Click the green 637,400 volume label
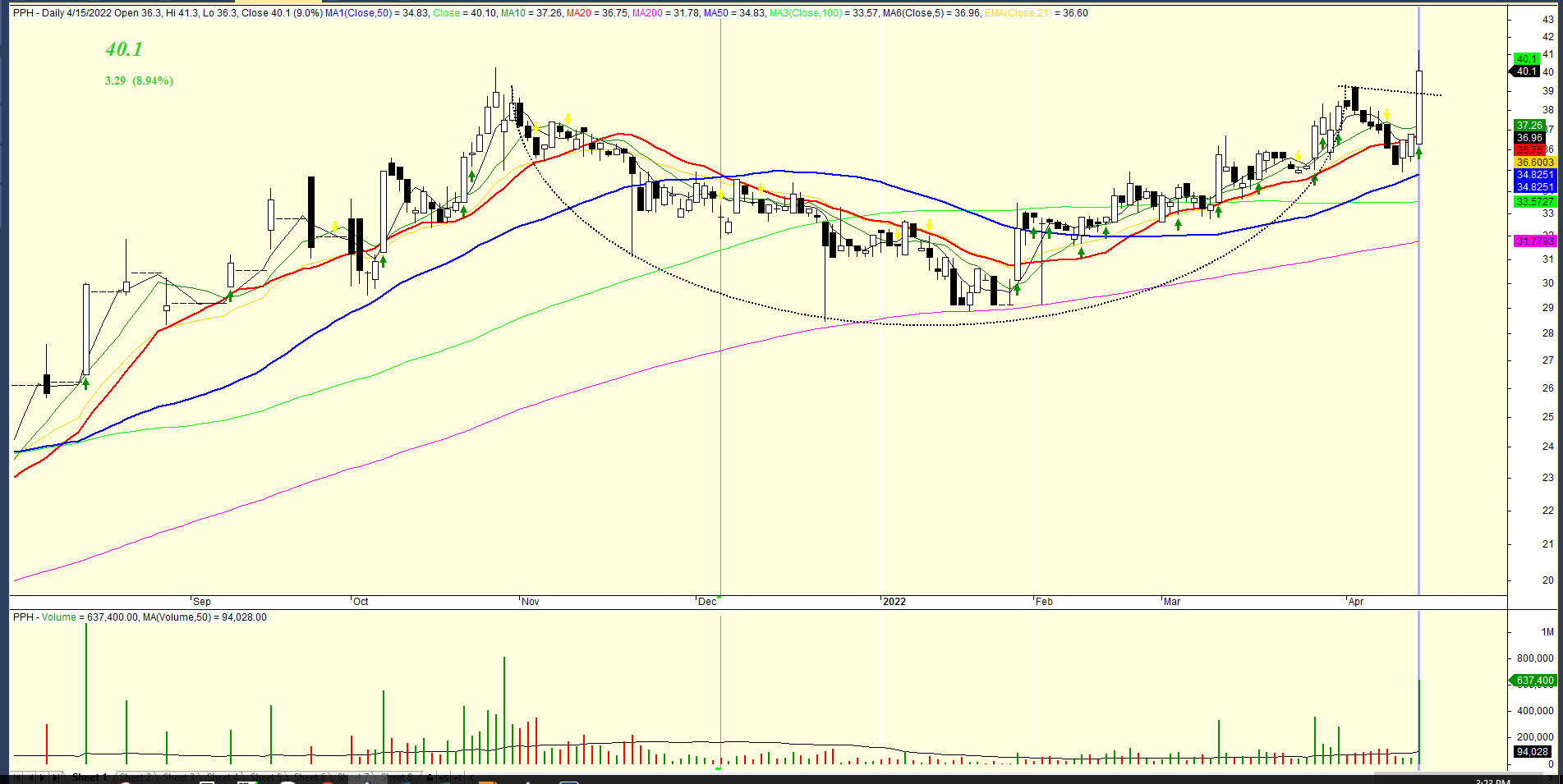 pyautogui.click(x=1534, y=681)
